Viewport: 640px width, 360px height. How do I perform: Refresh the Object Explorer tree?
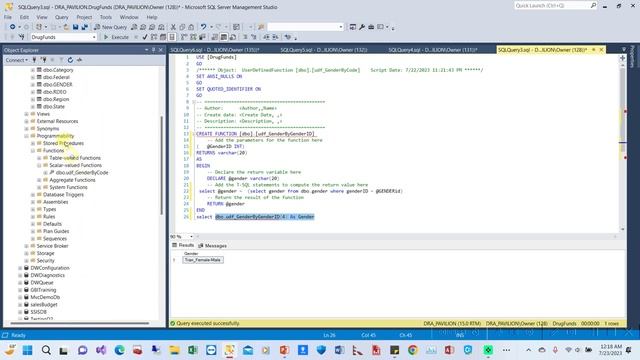[70, 60]
